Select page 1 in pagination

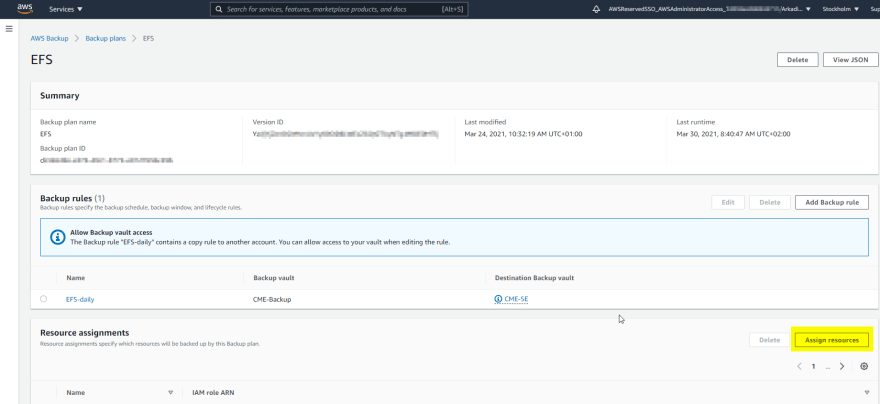pos(813,366)
